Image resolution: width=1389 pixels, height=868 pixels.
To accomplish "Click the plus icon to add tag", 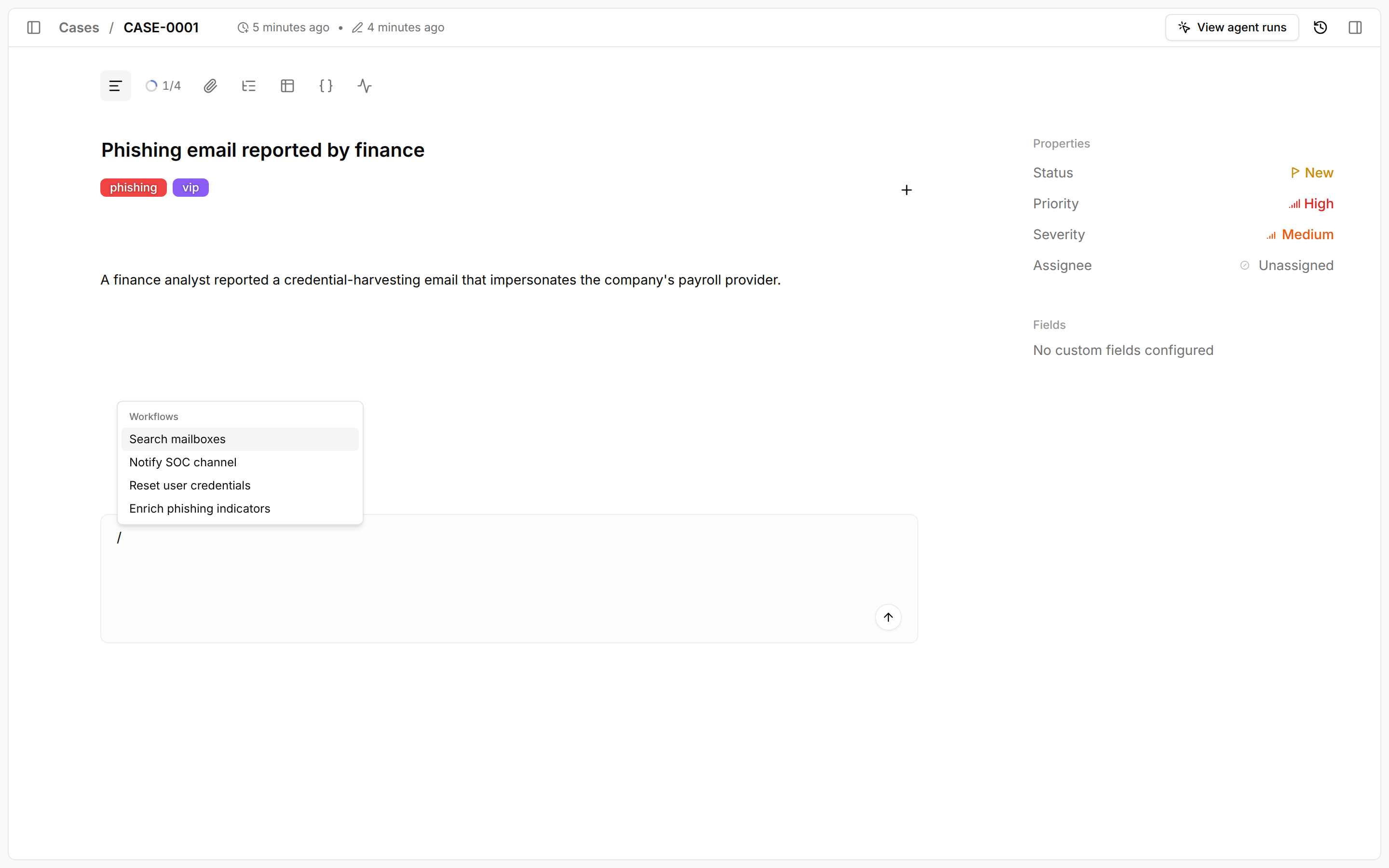I will coord(906,190).
